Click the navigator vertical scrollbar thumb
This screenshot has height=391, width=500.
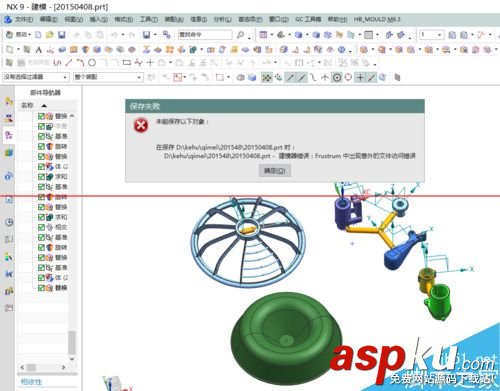[x=72, y=343]
